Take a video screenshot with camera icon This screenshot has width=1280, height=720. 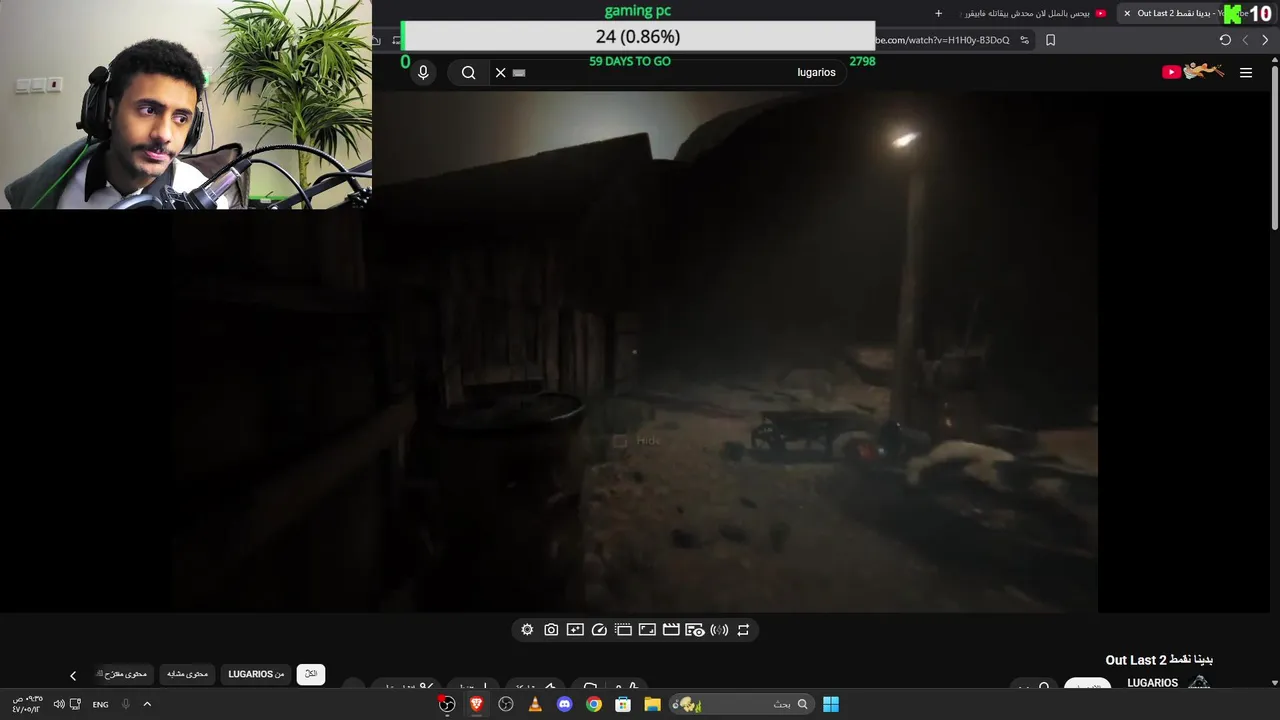(x=551, y=630)
